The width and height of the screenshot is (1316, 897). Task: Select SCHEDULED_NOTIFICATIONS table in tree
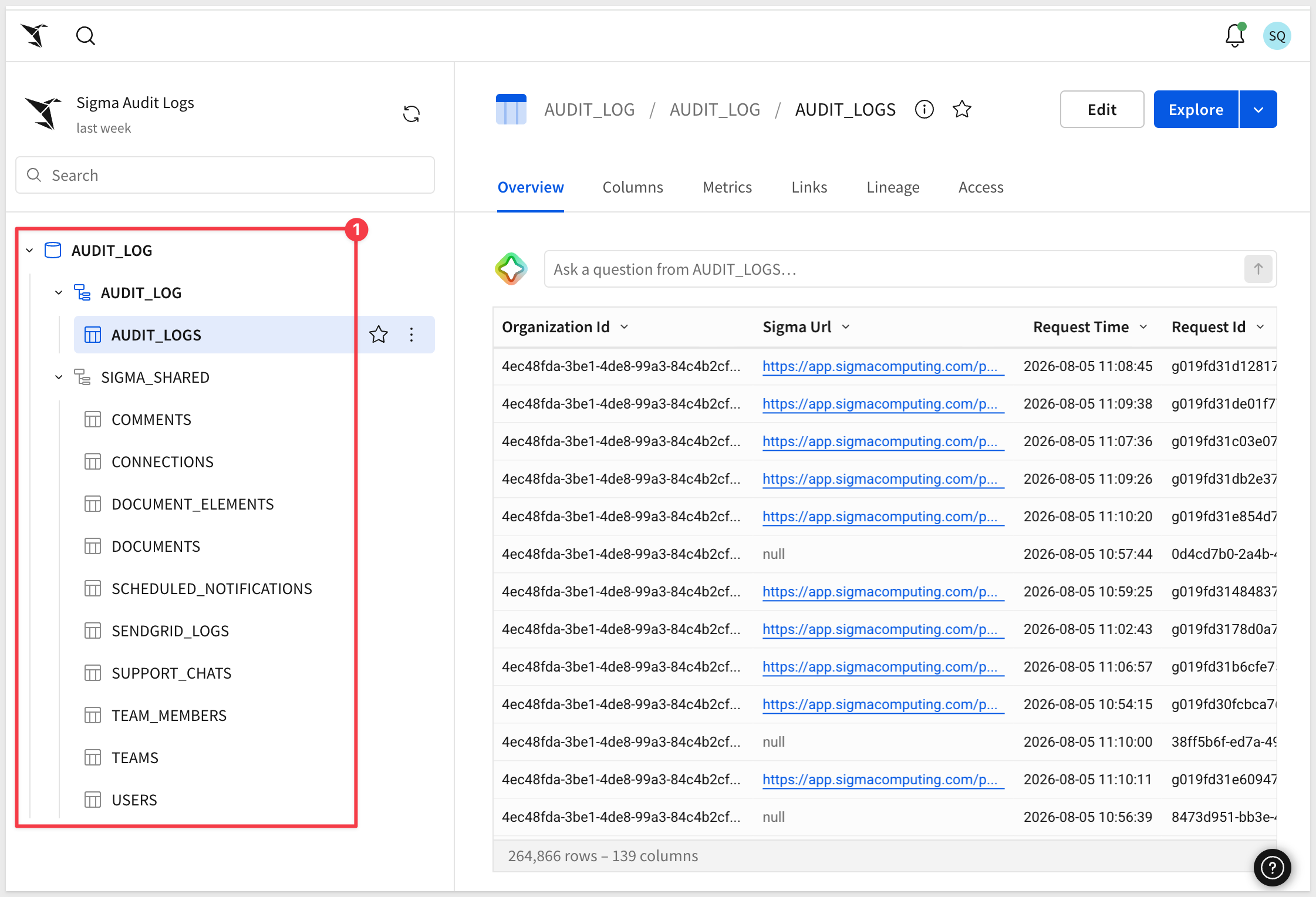point(212,588)
